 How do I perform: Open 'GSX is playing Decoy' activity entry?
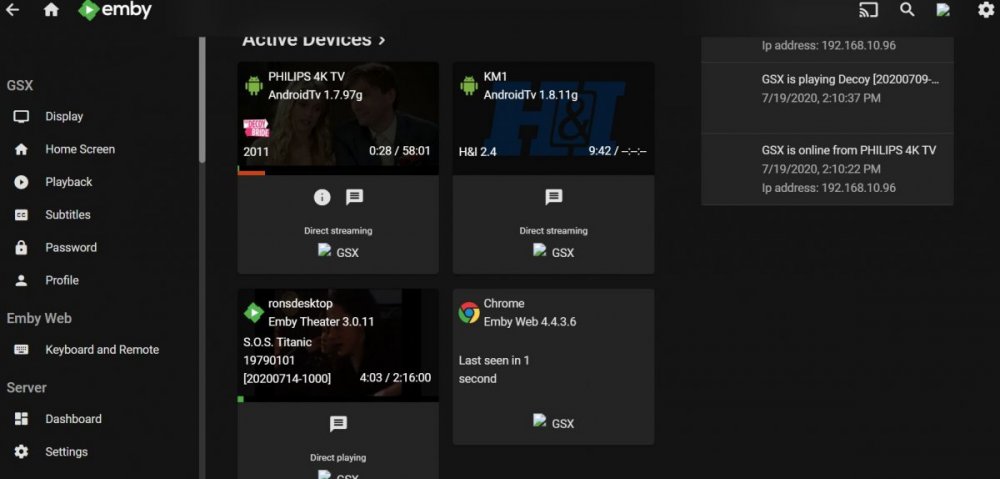tap(827, 98)
